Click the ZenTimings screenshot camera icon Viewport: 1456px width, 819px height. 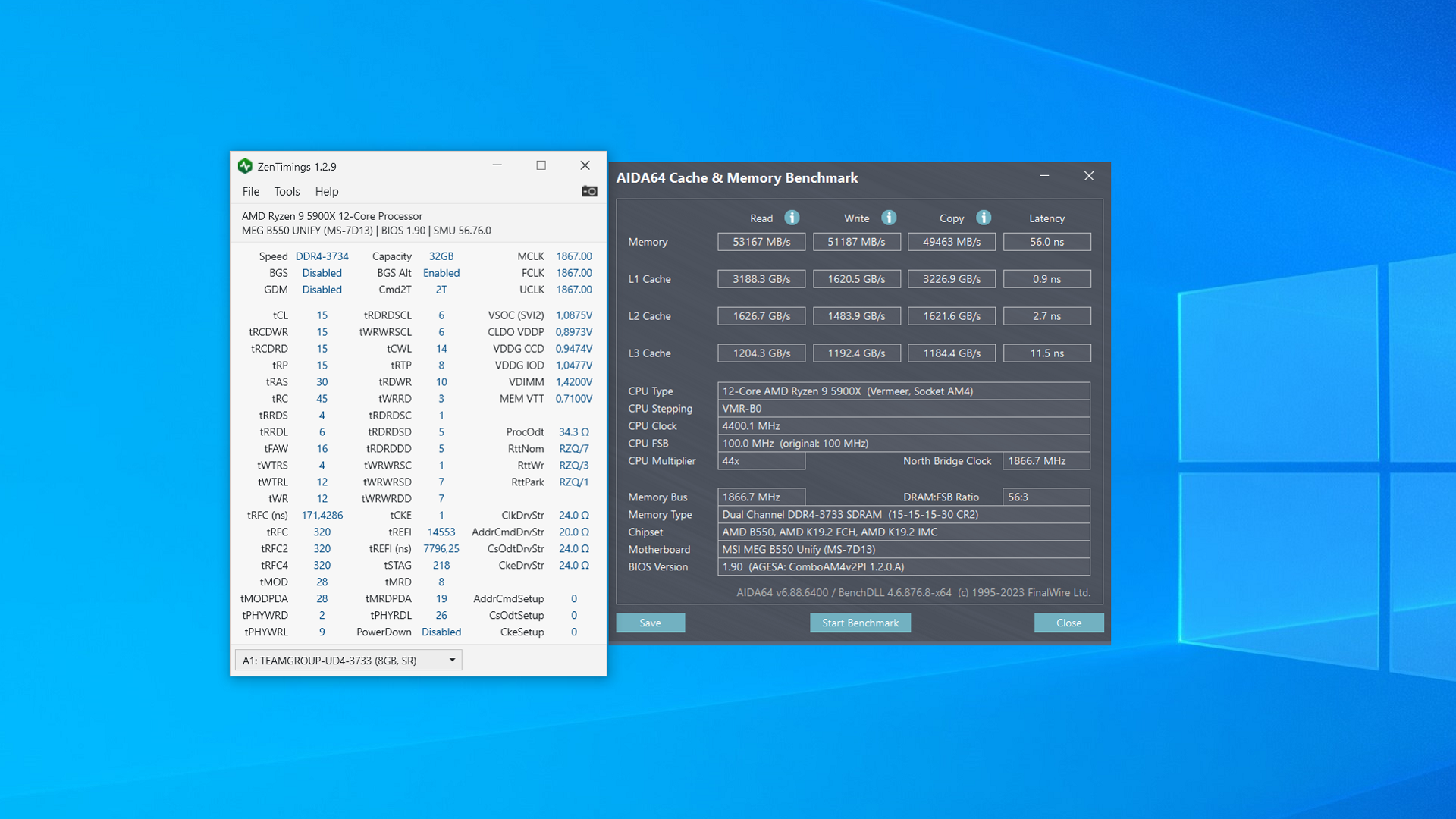(589, 191)
